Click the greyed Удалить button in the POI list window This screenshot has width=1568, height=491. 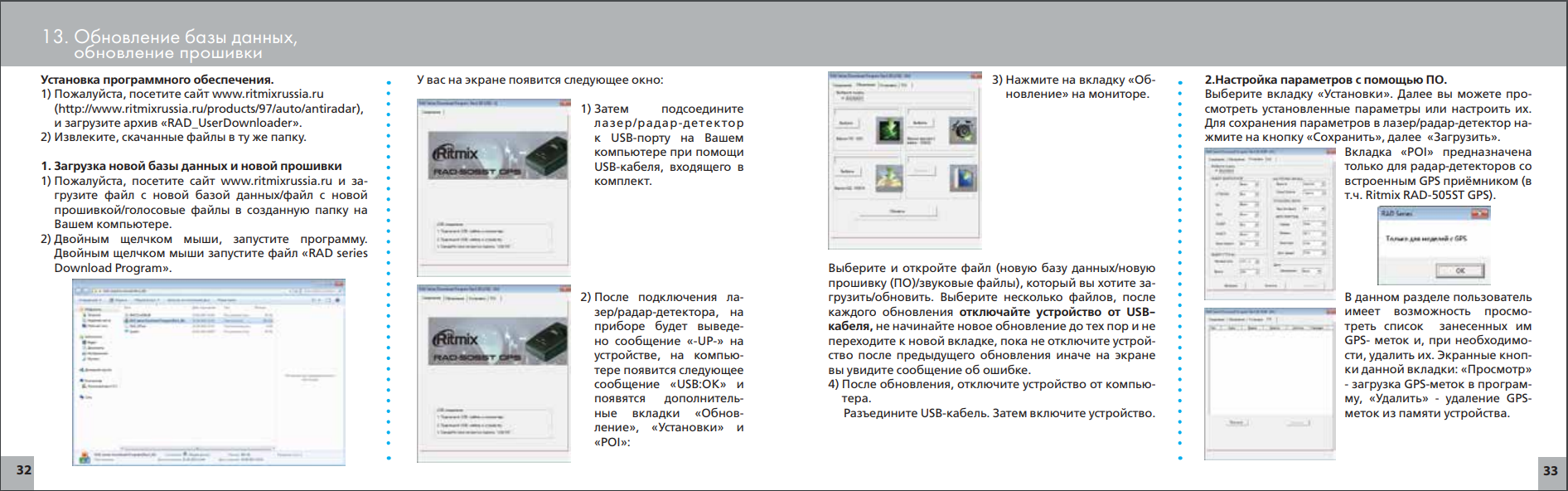click(1297, 422)
